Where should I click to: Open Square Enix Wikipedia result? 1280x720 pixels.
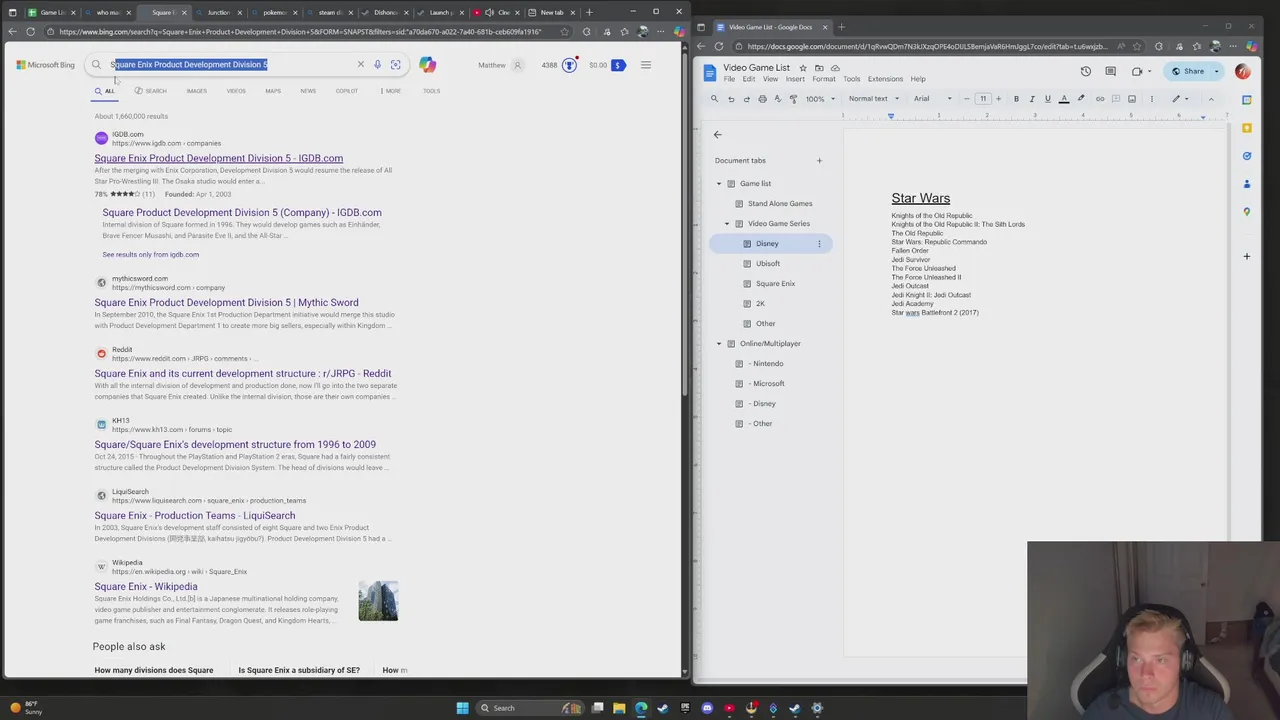(146, 586)
